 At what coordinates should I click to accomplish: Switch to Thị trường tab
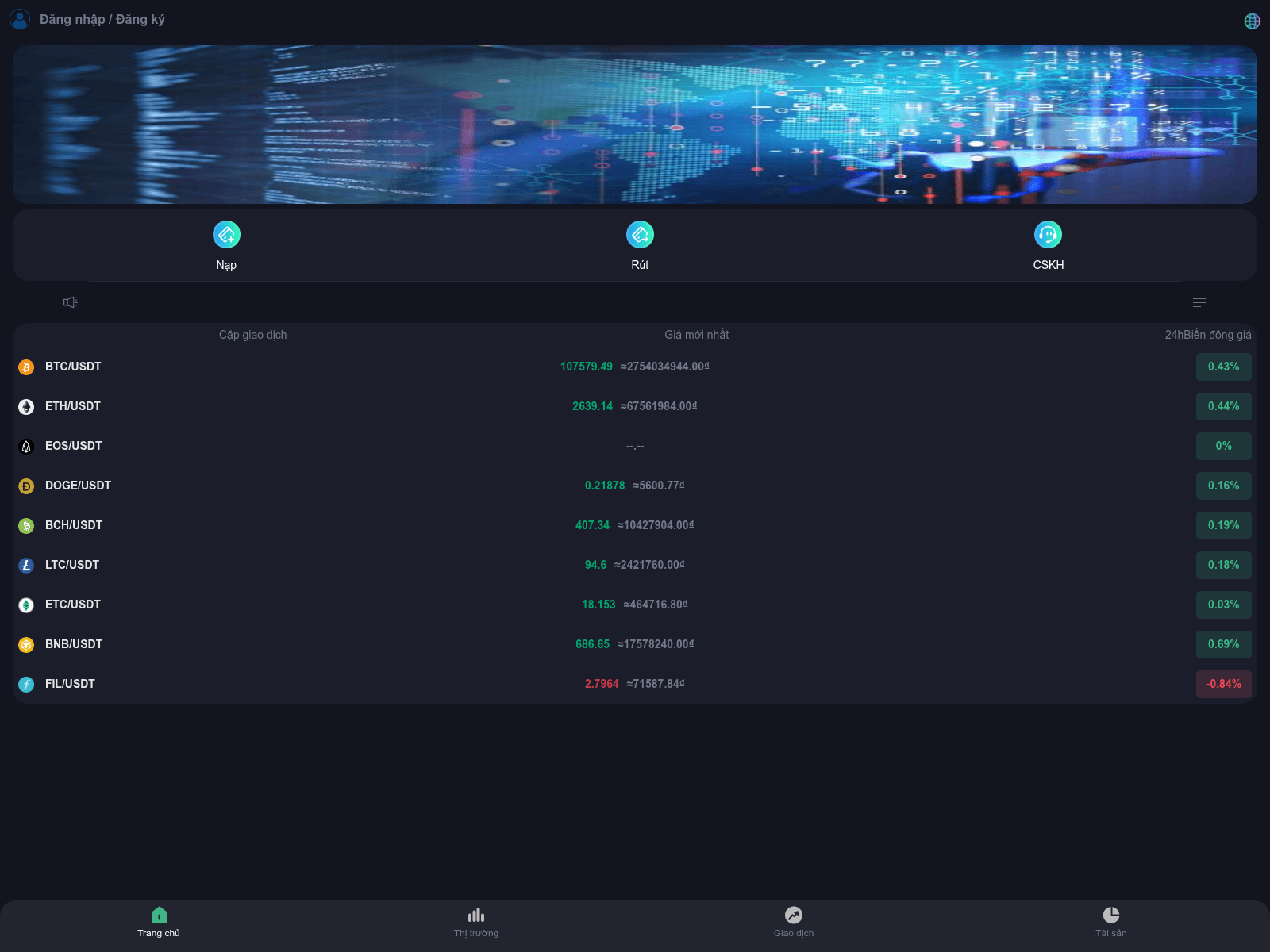tap(476, 922)
